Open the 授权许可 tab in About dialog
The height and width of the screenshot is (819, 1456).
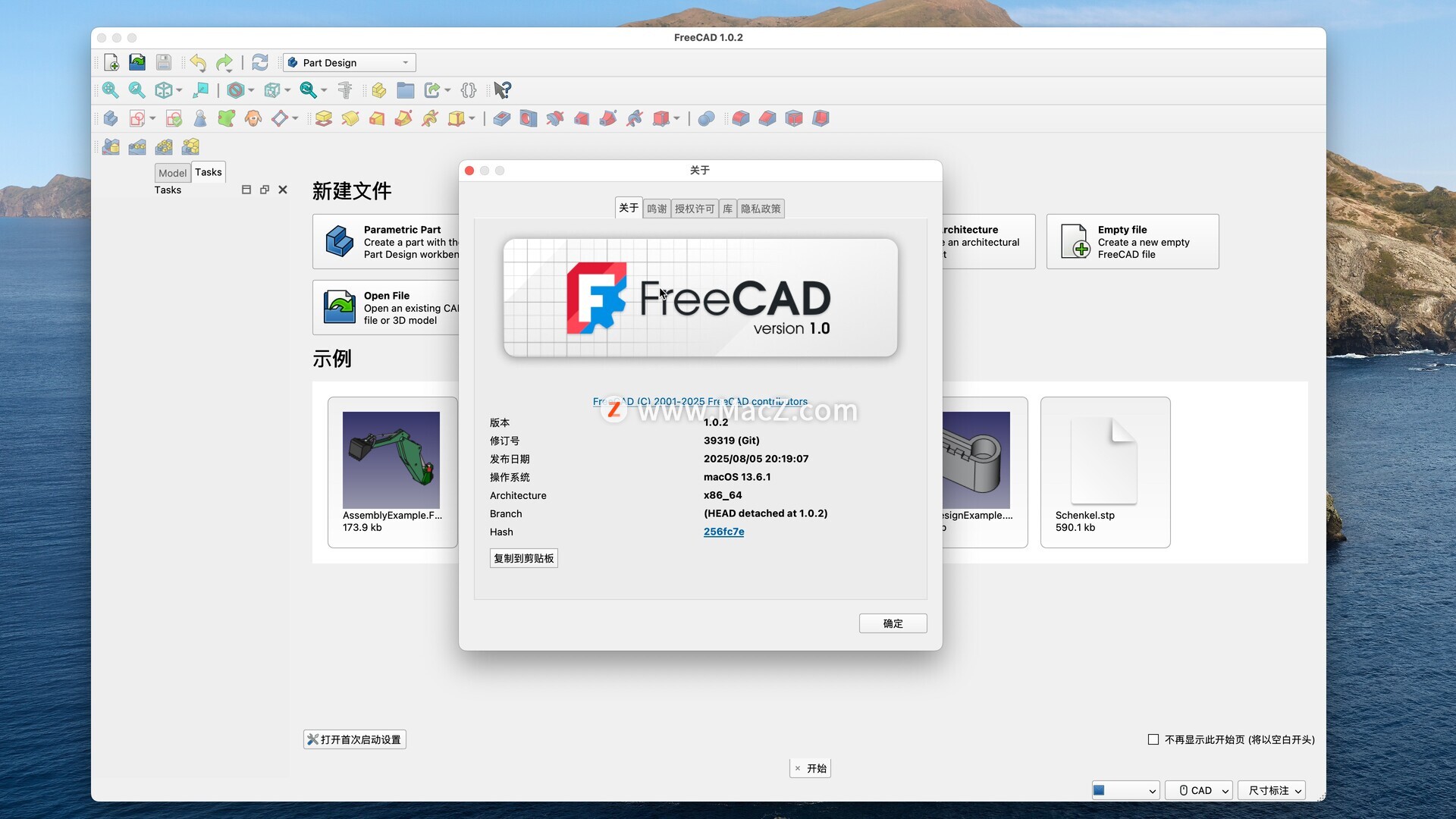point(695,209)
